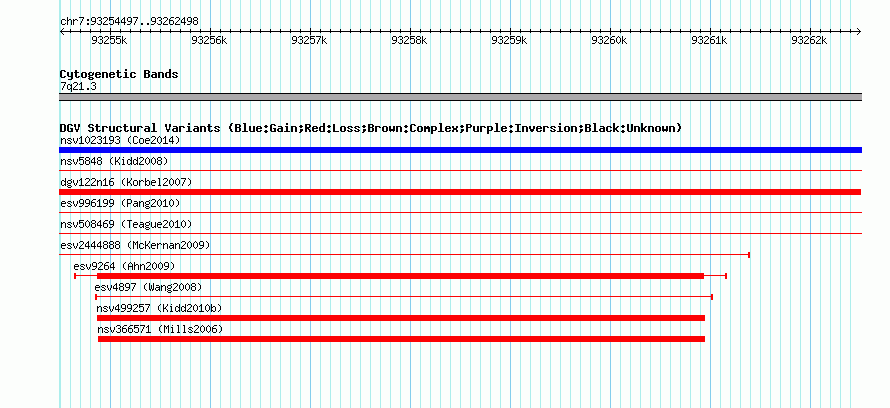Click the thick red esv9264 loss bar
The height and width of the screenshot is (408, 890).
(401, 276)
